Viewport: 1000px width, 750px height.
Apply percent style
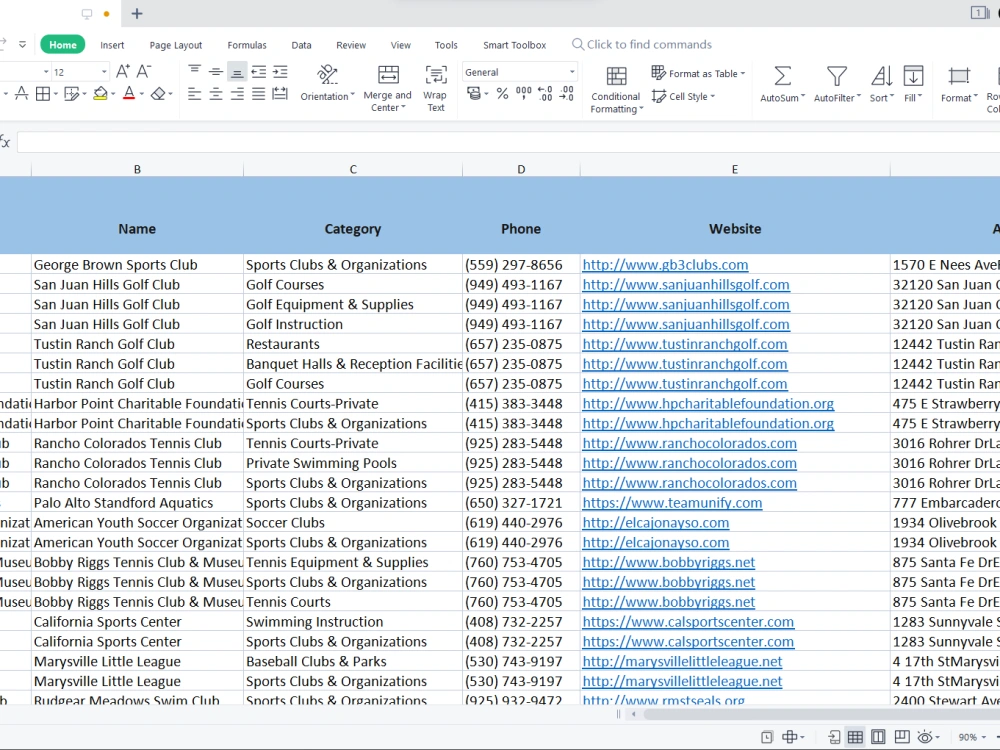pos(503,94)
